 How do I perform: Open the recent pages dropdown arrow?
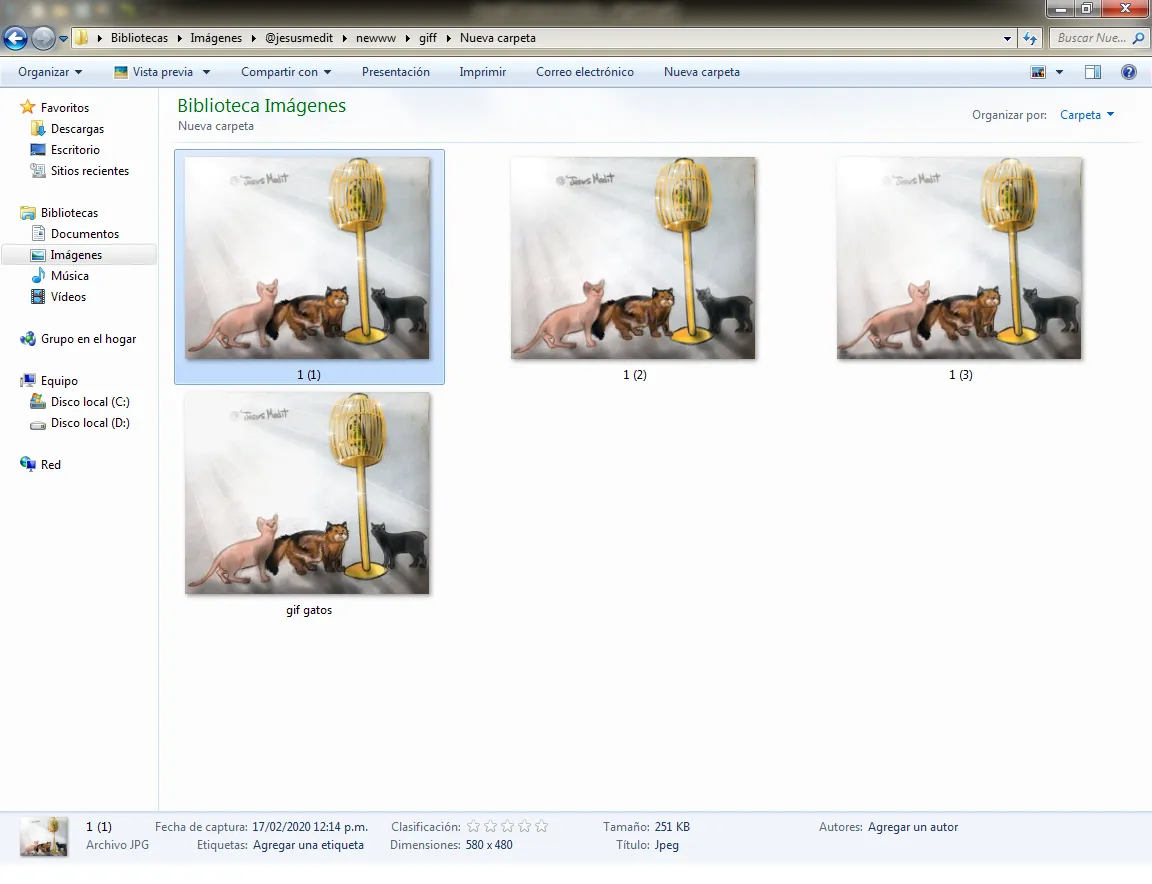click(x=63, y=38)
